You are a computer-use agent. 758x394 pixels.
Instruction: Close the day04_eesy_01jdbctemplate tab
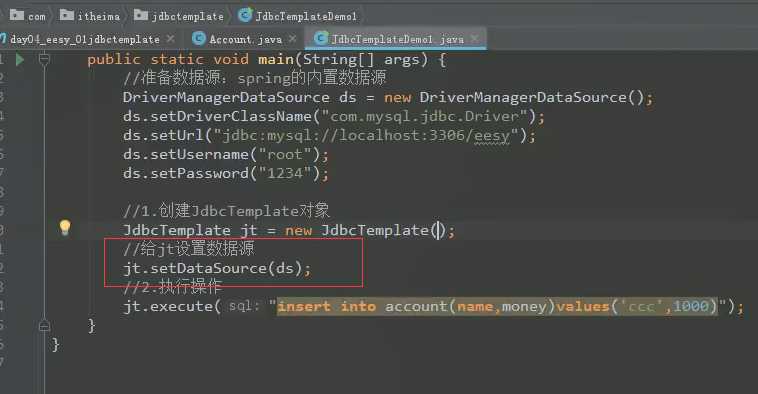(x=171, y=38)
